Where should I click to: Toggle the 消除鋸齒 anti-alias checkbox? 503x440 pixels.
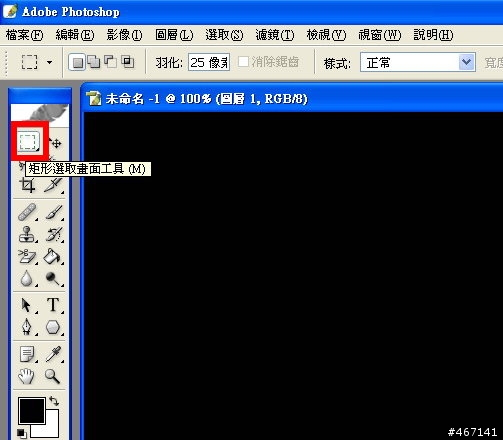tap(243, 62)
